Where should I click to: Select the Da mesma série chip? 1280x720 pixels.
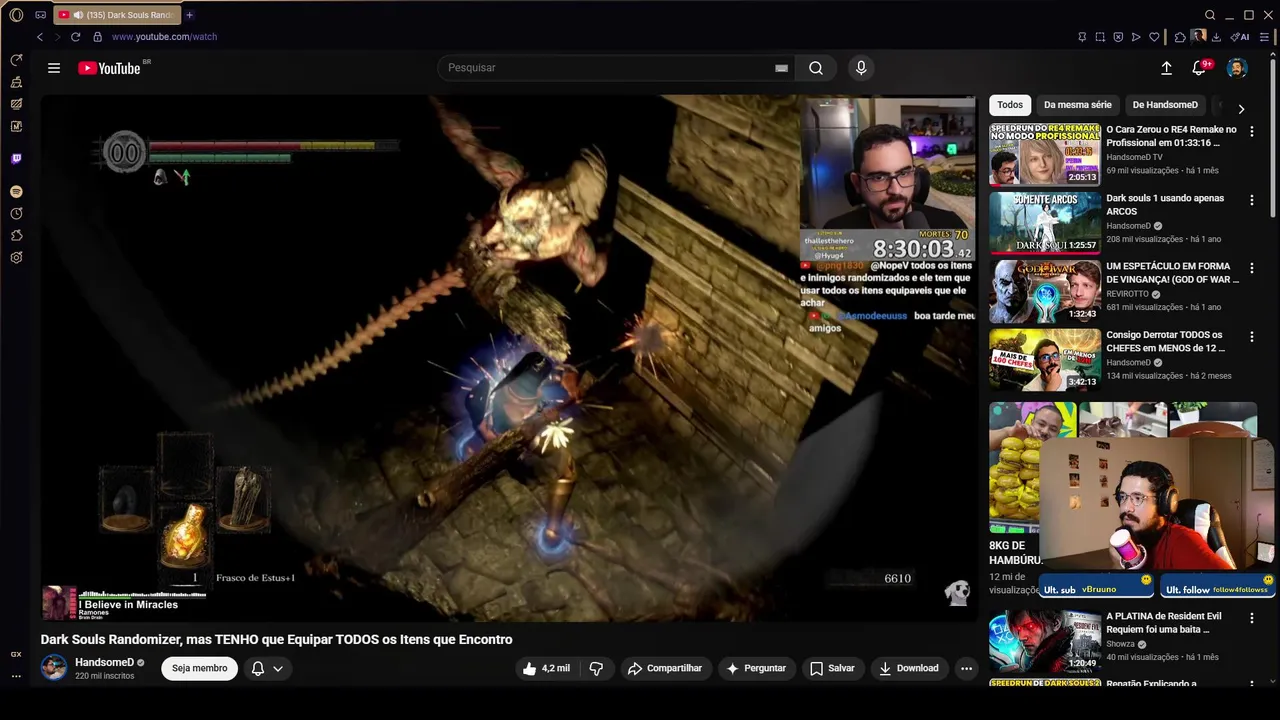1077,105
